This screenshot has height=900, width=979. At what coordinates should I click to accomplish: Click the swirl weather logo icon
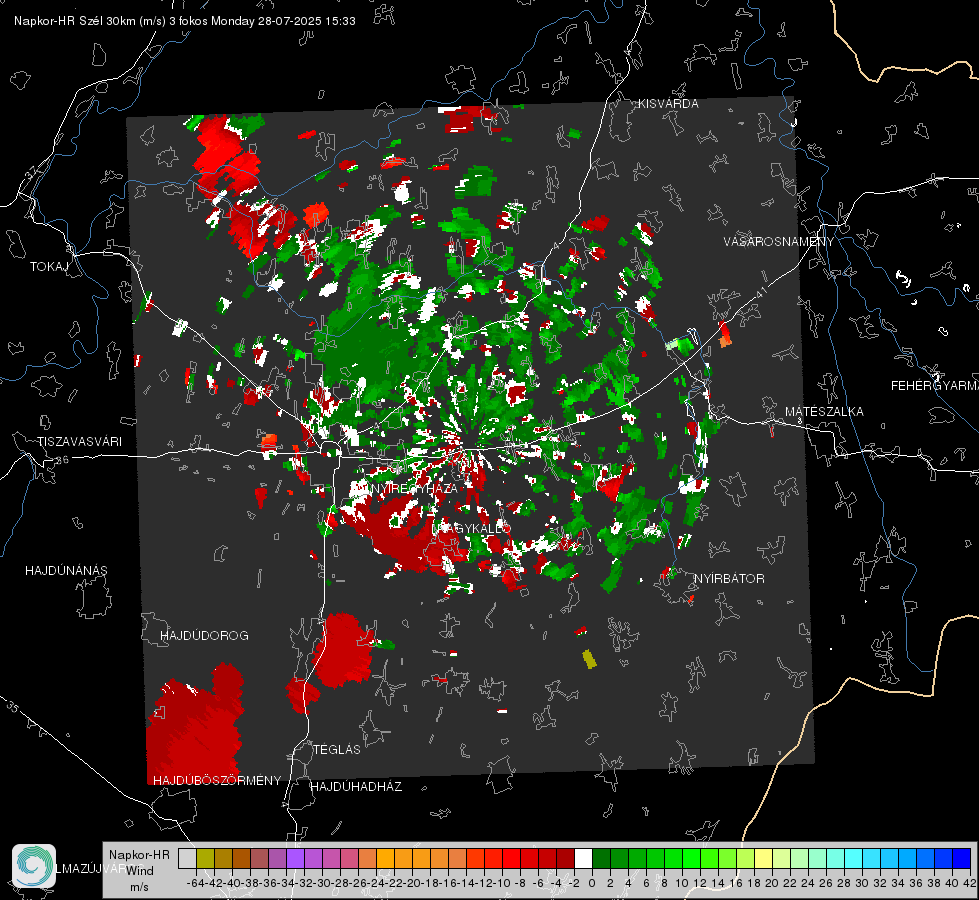tap(34, 866)
